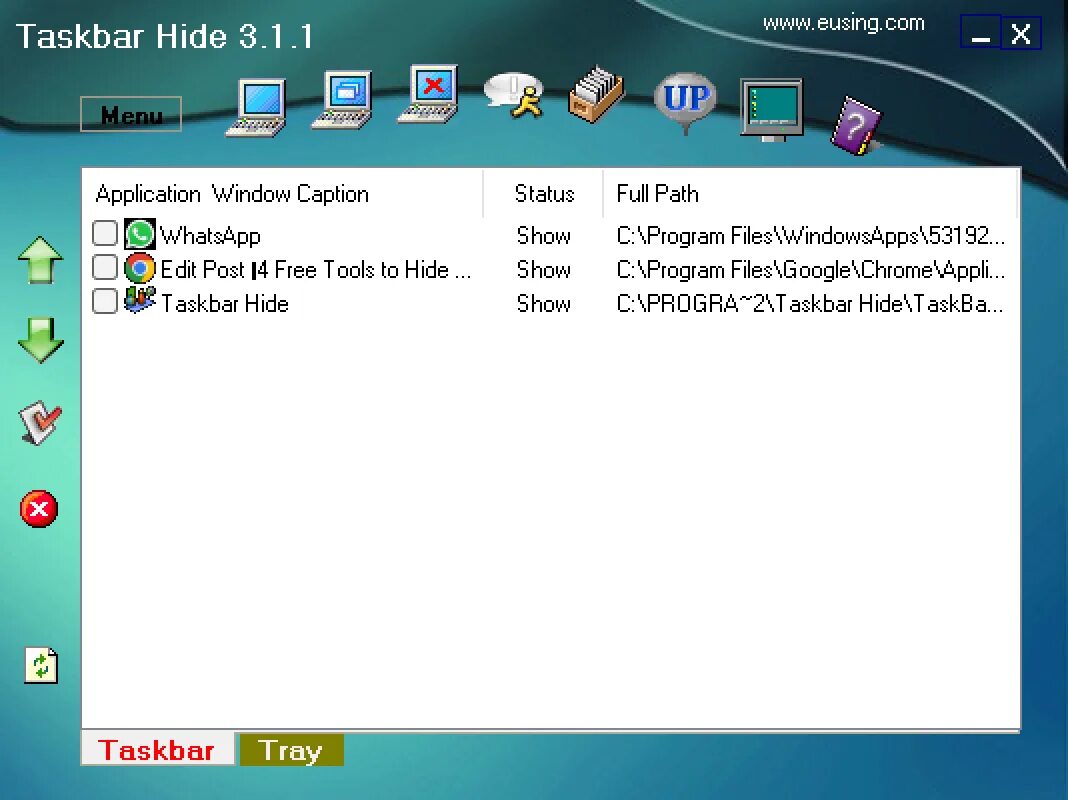Click the Google Chrome full path cell
1068x800 pixels.
pos(811,270)
